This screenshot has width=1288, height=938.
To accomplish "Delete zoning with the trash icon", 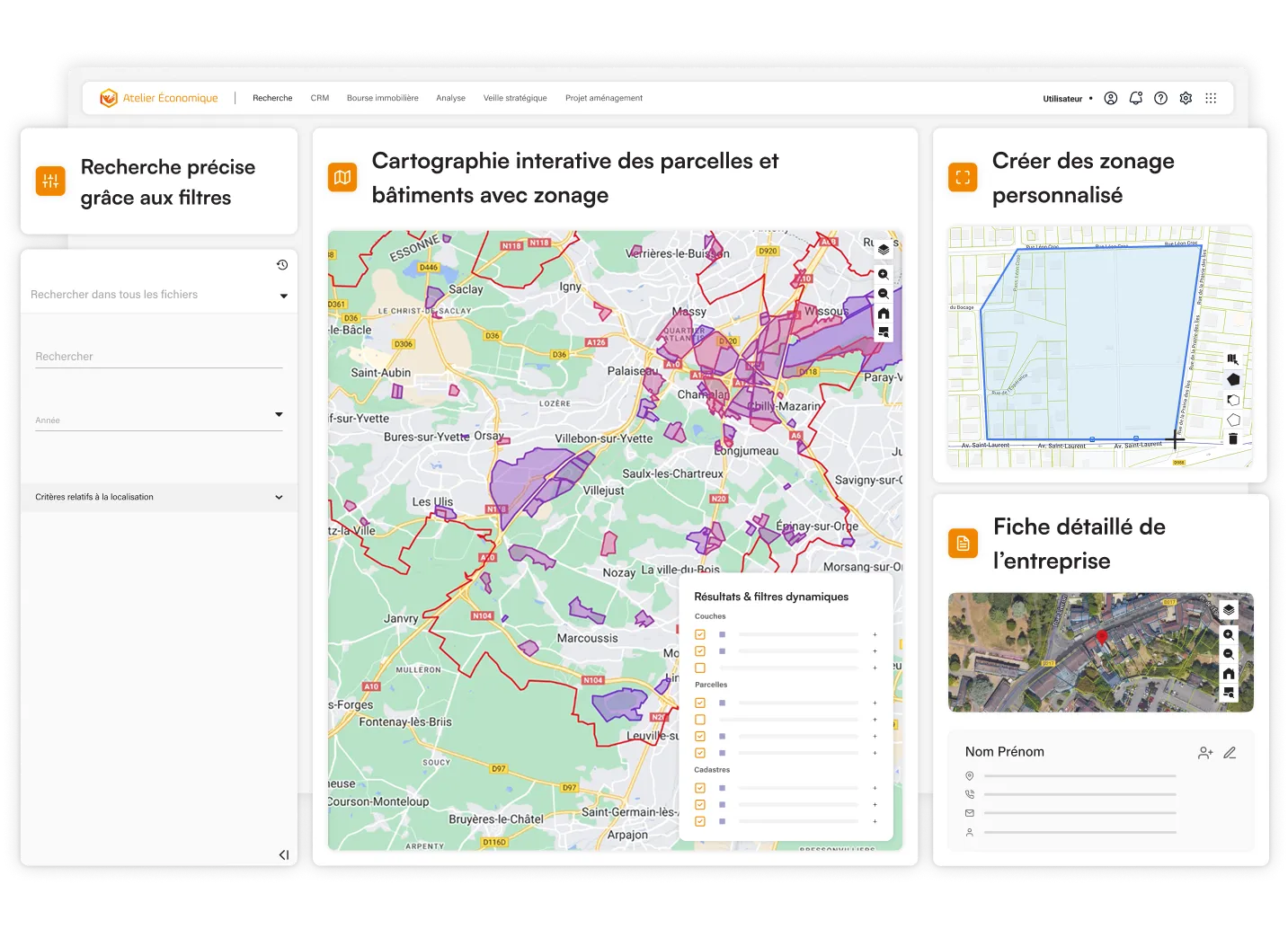I will click(x=1233, y=439).
